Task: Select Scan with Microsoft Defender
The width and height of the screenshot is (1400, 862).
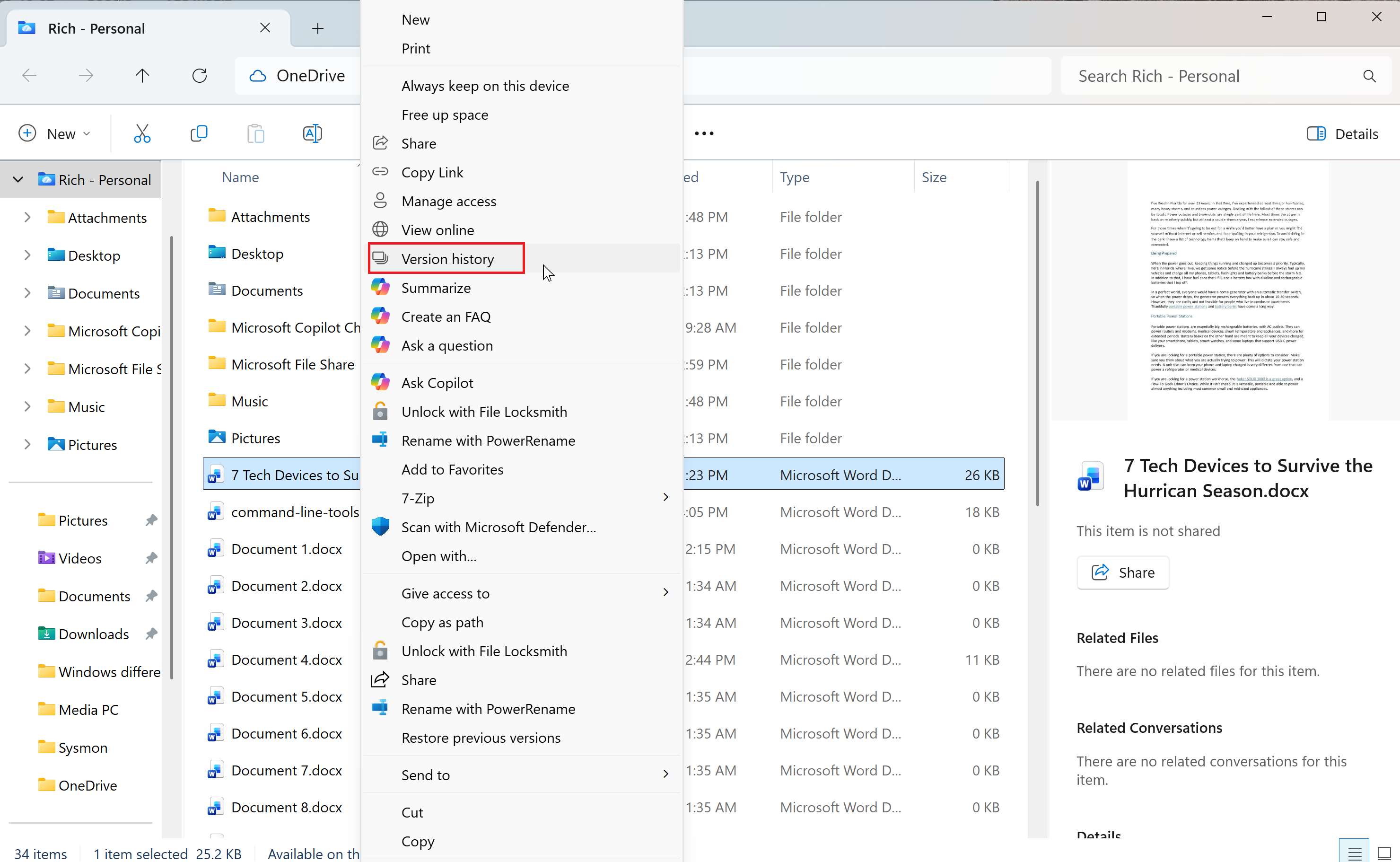Action: tap(522, 527)
